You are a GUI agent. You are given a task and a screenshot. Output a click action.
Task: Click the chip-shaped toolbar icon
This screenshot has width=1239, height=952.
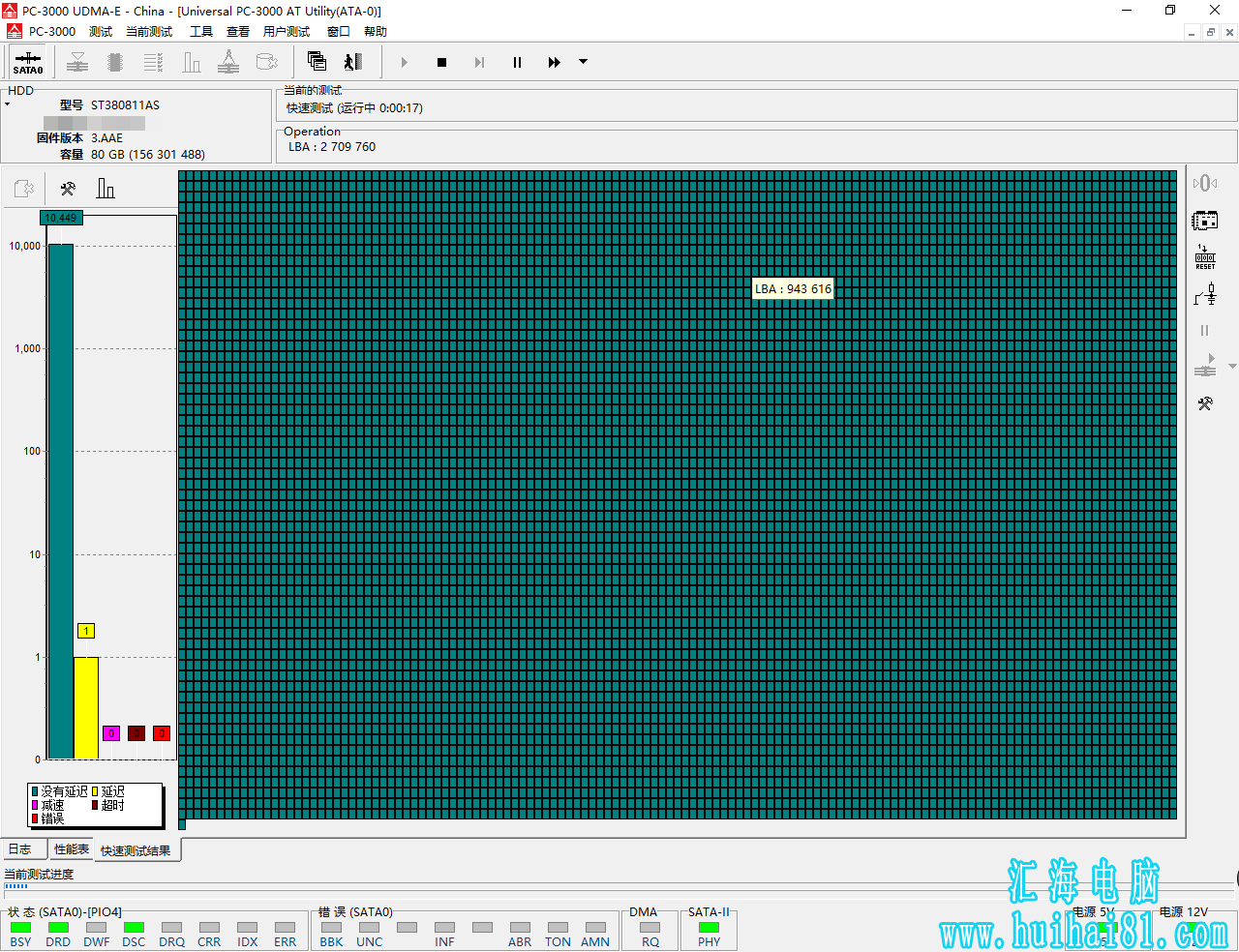pyautogui.click(x=115, y=63)
